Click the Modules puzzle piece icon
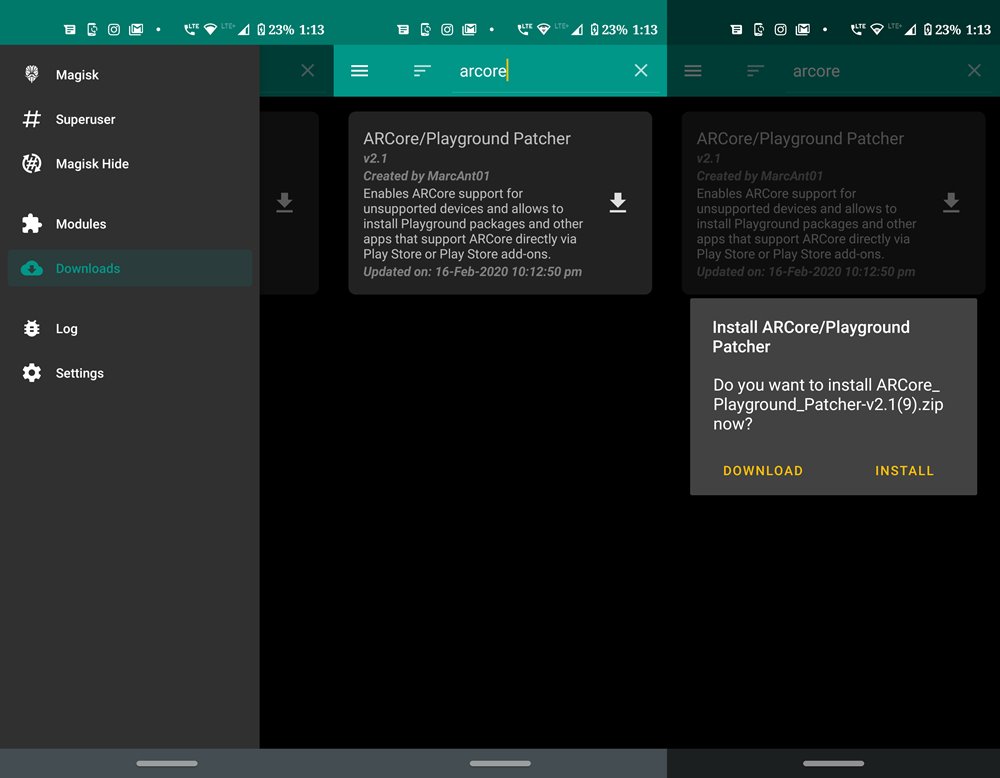1000x778 pixels. 31,223
